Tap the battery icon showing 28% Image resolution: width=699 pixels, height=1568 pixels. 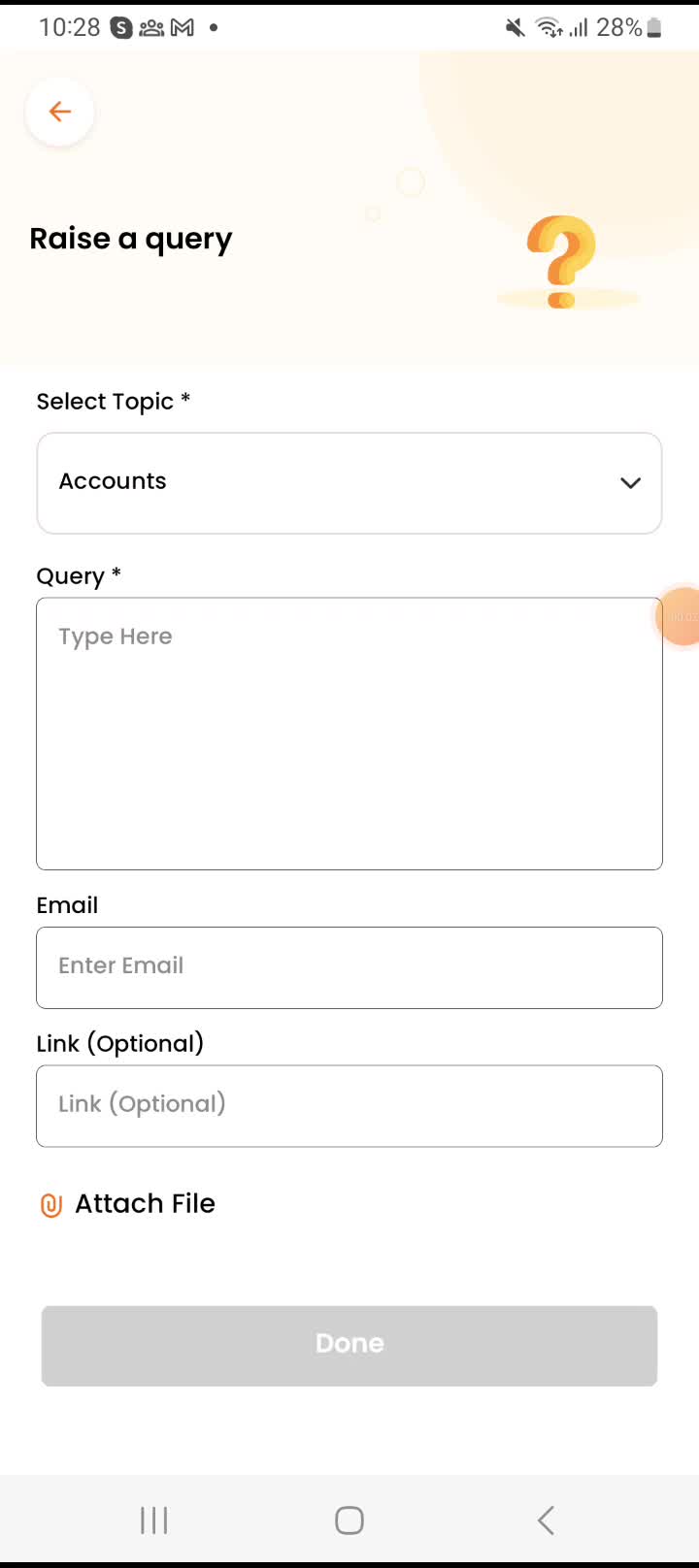pyautogui.click(x=654, y=28)
